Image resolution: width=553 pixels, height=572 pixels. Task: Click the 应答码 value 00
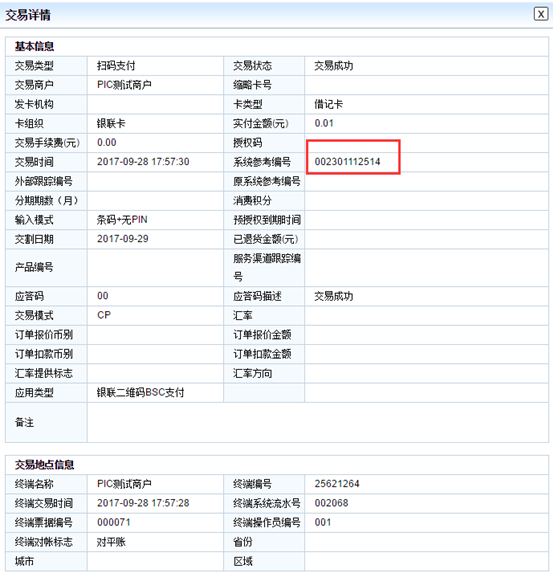(103, 296)
